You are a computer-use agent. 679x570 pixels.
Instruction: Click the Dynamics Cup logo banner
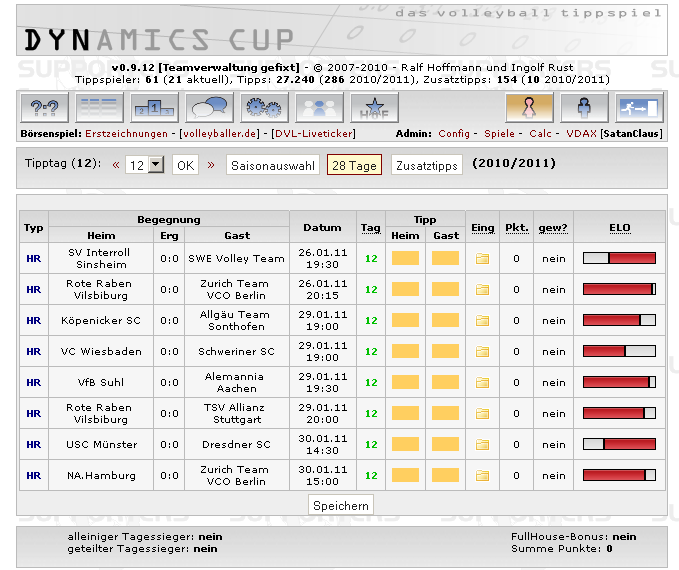tap(342, 30)
